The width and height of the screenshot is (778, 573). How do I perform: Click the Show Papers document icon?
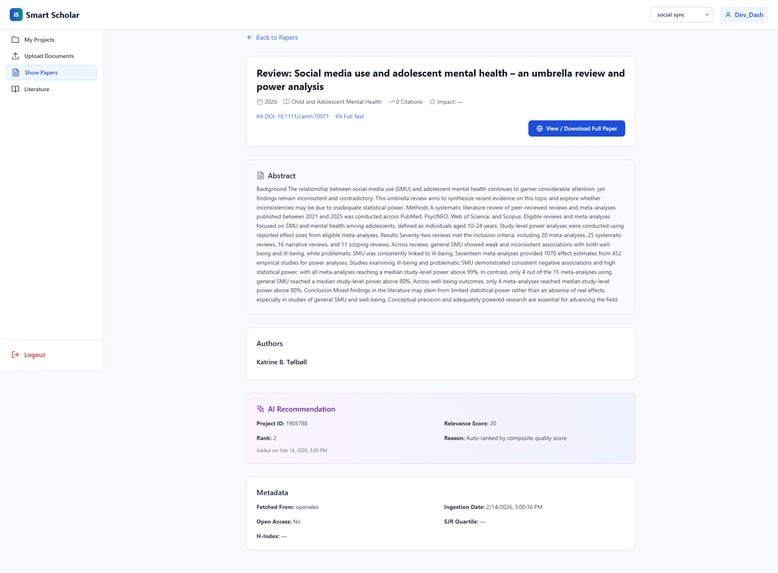click(x=15, y=72)
